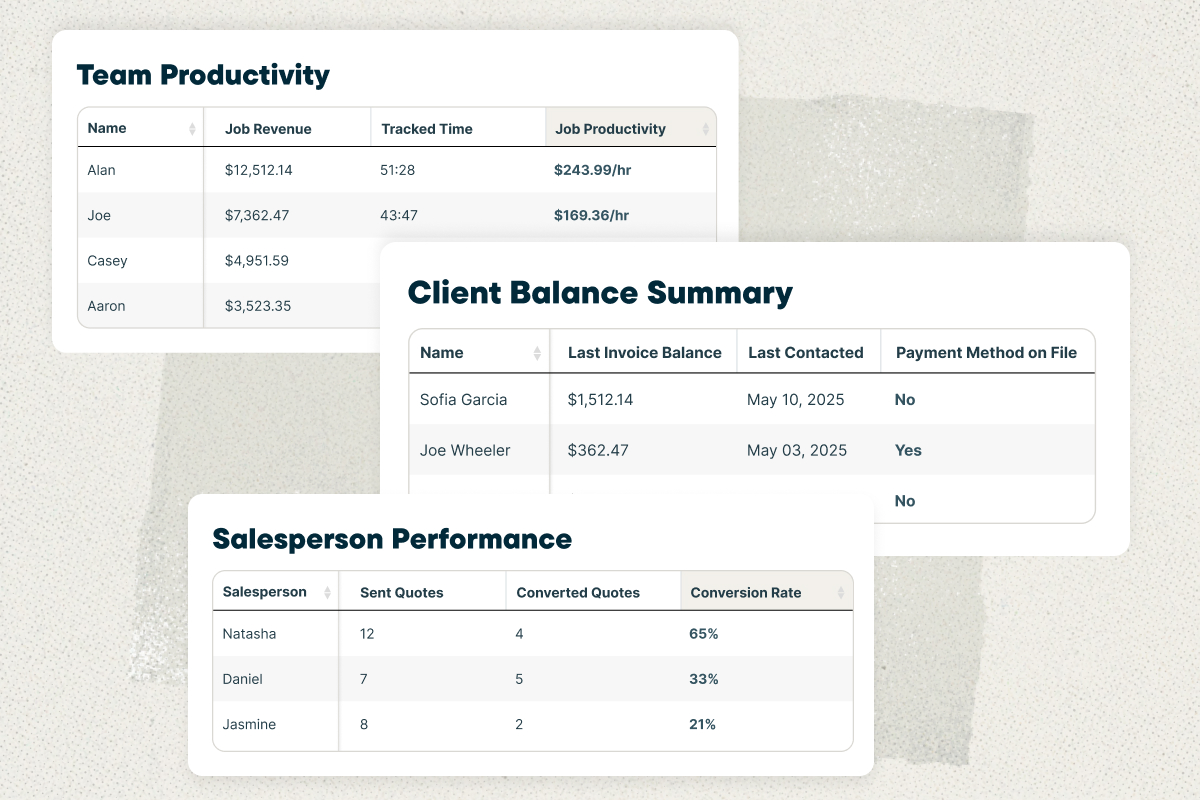Open client Sofia Garcia's record
This screenshot has height=800, width=1200.
(463, 400)
